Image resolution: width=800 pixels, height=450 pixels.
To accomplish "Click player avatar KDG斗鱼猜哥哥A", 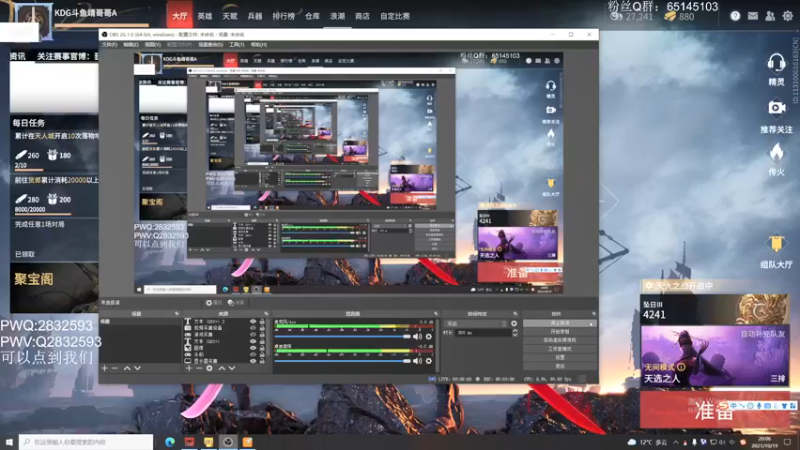I will 34,20.
